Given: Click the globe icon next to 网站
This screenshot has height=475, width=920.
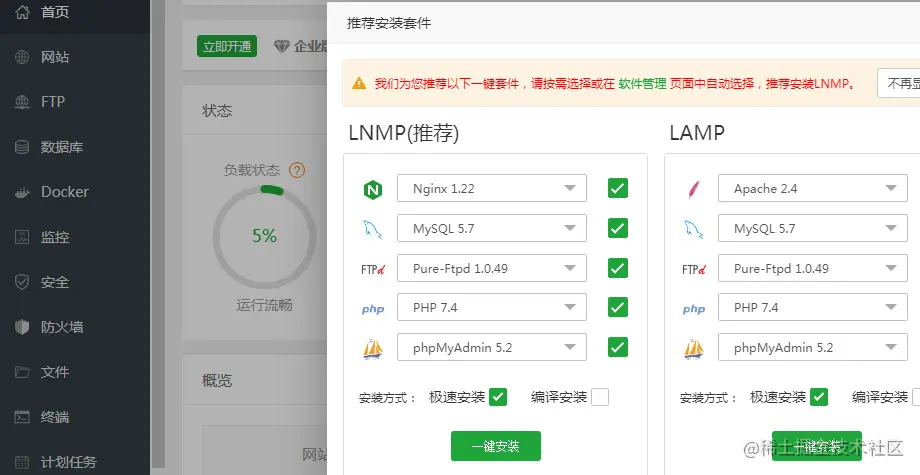Looking at the screenshot, I should pos(22,57).
